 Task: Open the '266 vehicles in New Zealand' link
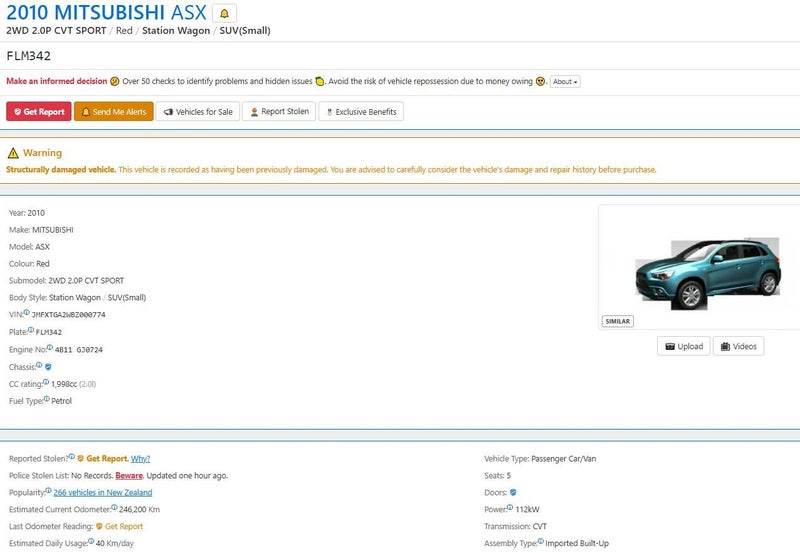[103, 492]
